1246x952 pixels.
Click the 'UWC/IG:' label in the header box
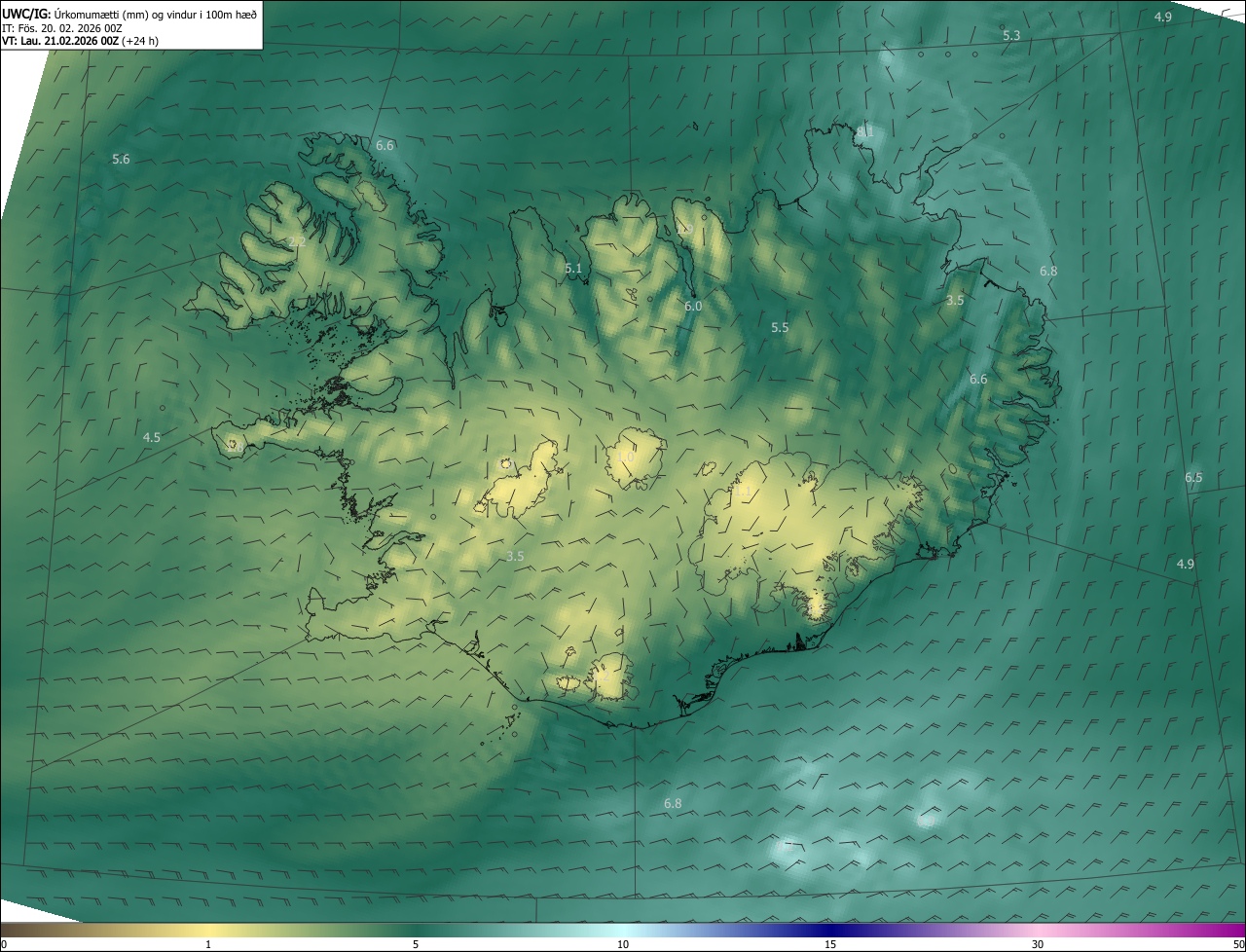tap(26, 14)
